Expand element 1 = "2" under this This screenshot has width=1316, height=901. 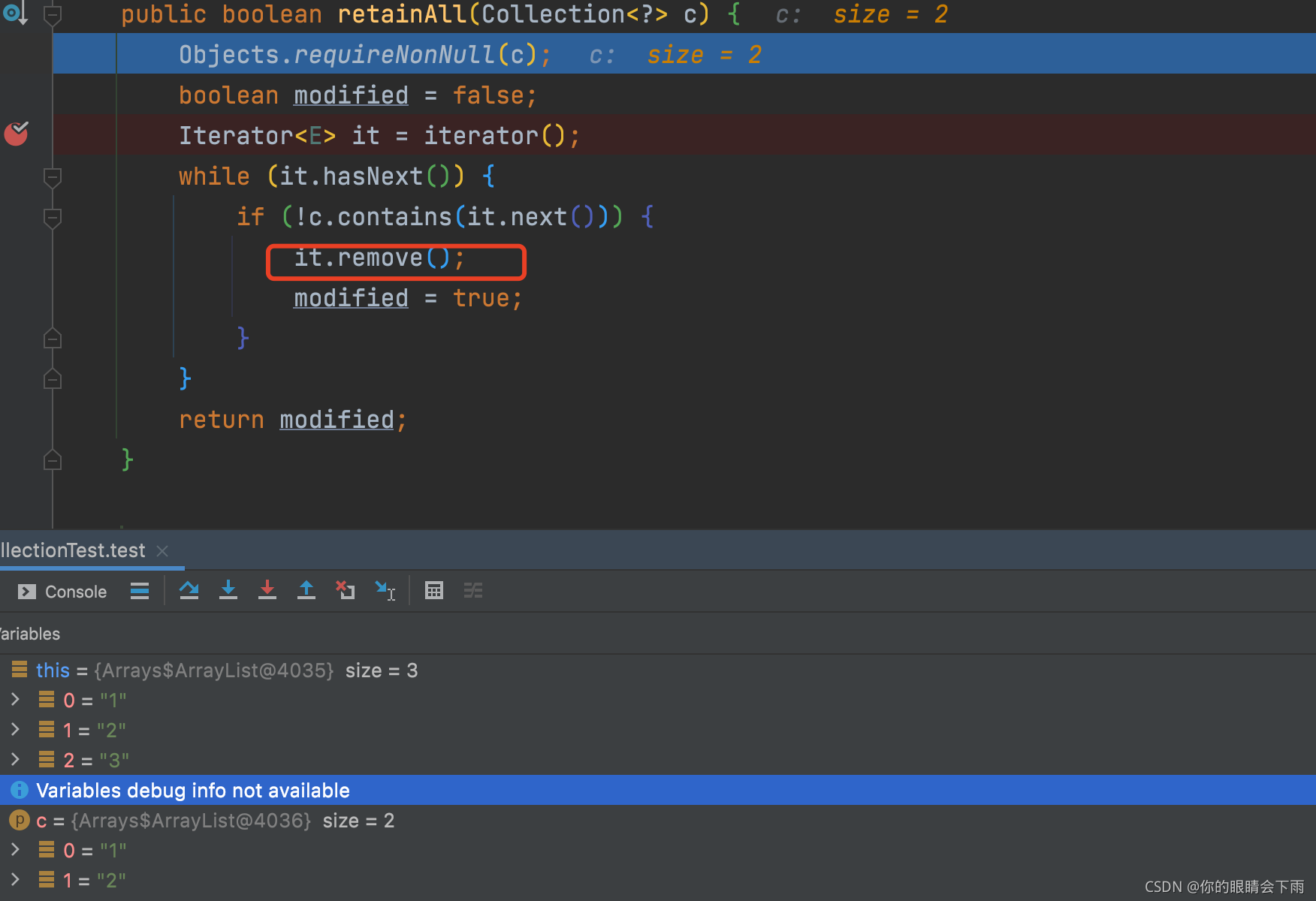[x=15, y=730]
